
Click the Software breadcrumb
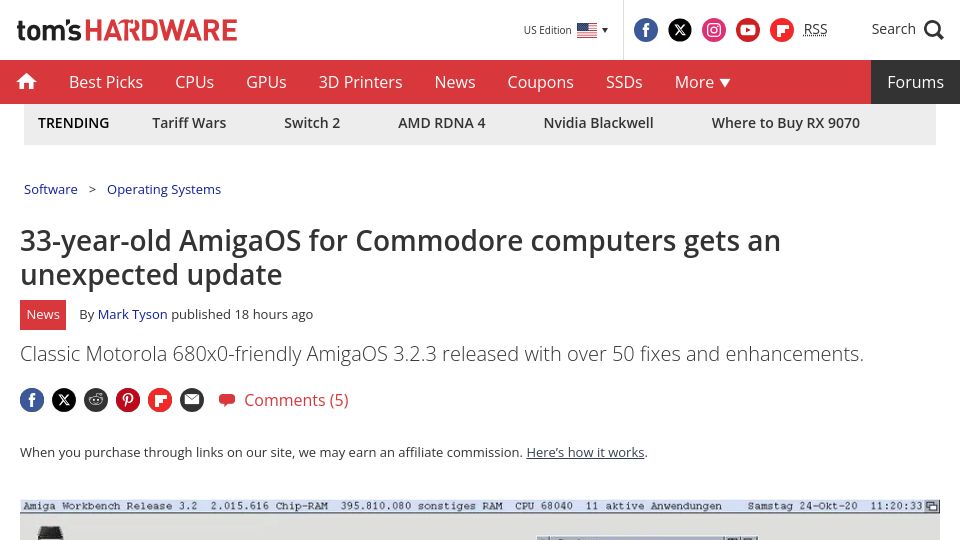point(51,189)
